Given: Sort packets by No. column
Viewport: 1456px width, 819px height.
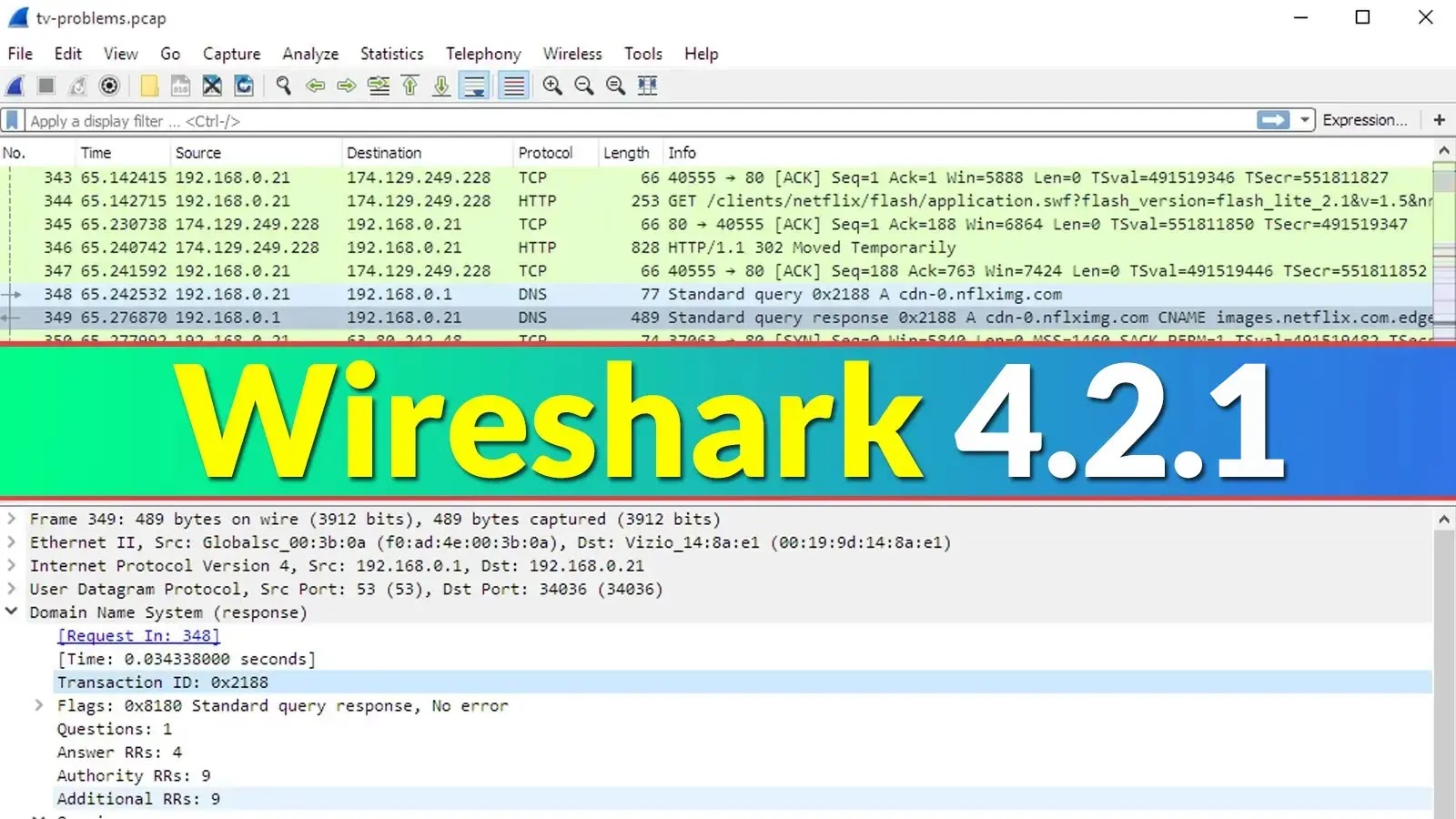Looking at the screenshot, I should 38,153.
